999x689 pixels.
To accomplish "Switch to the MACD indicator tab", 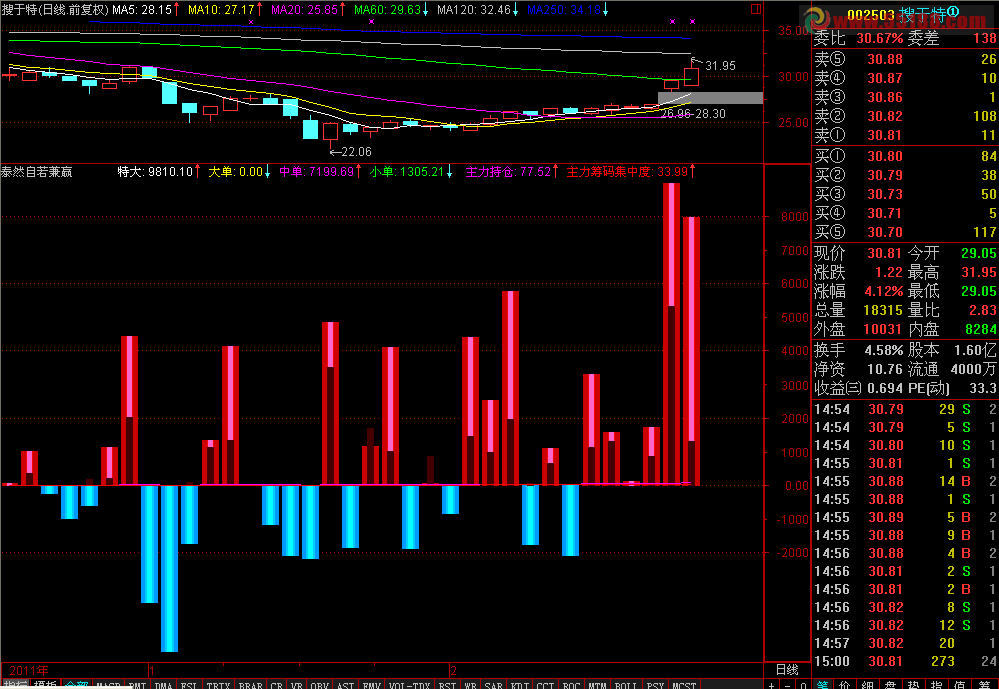I will click(108, 684).
